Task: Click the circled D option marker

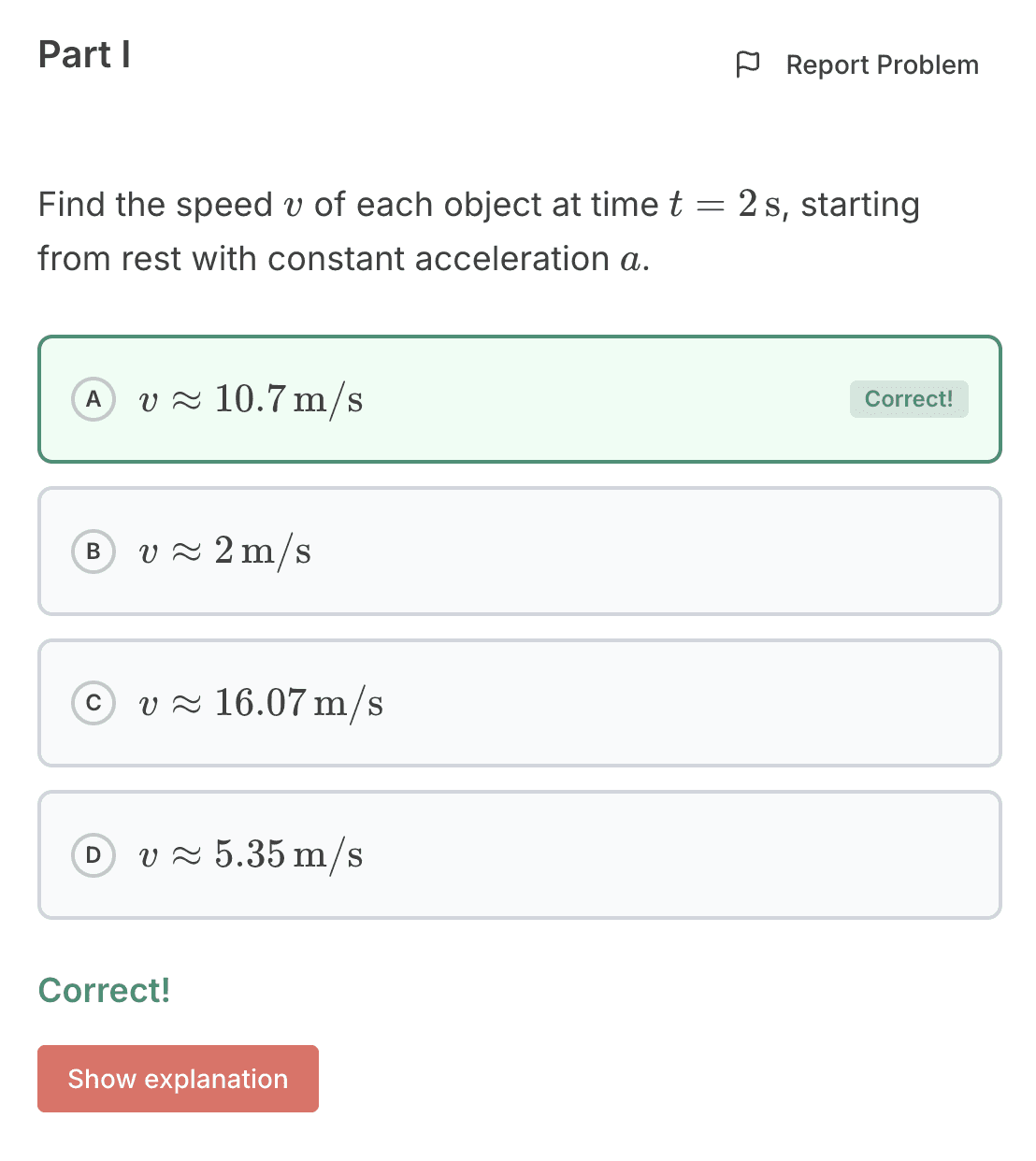Action: point(94,855)
